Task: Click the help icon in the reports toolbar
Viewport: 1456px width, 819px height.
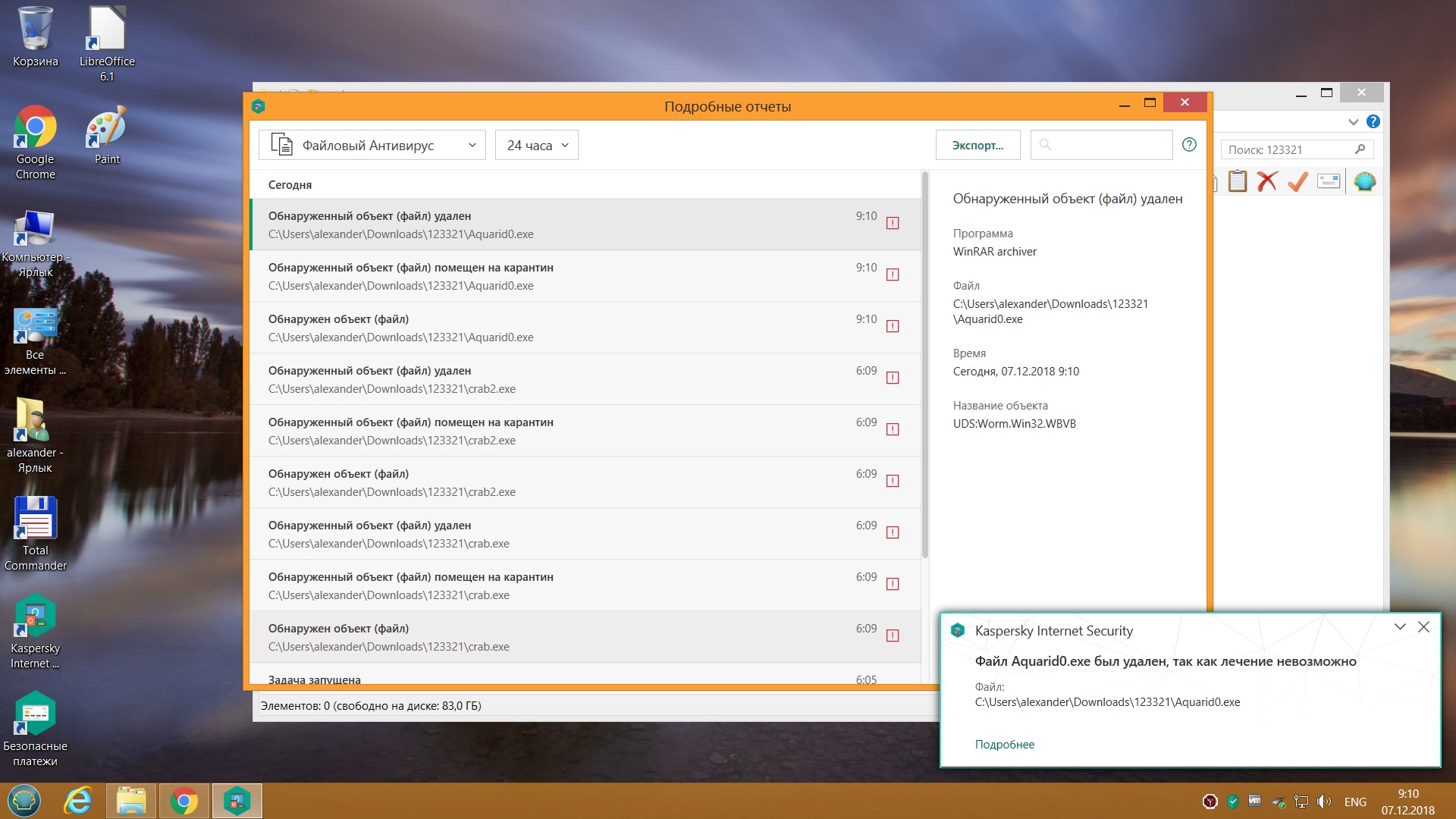Action: pos(1189,145)
